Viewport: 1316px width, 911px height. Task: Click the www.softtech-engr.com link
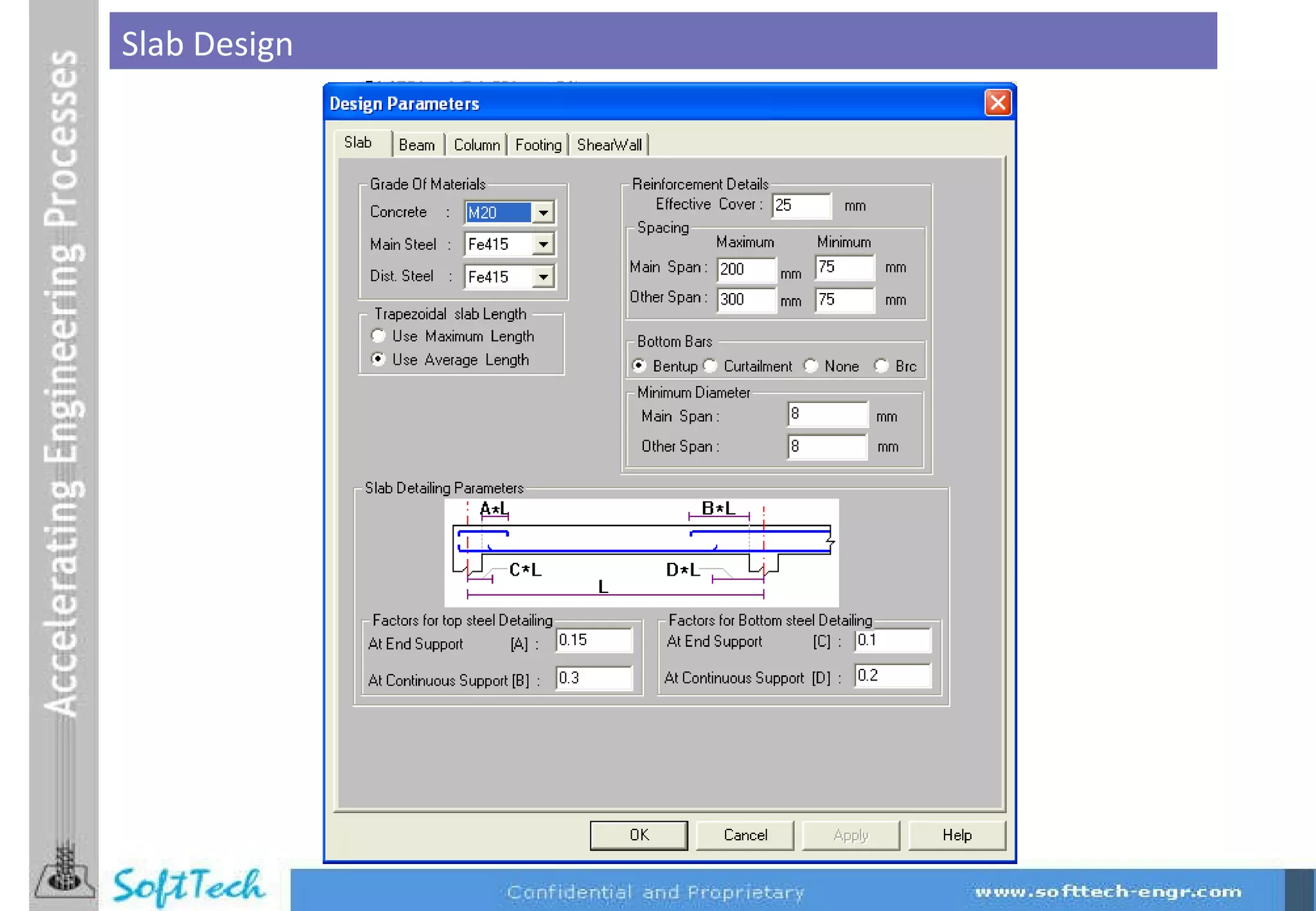(x=1108, y=892)
